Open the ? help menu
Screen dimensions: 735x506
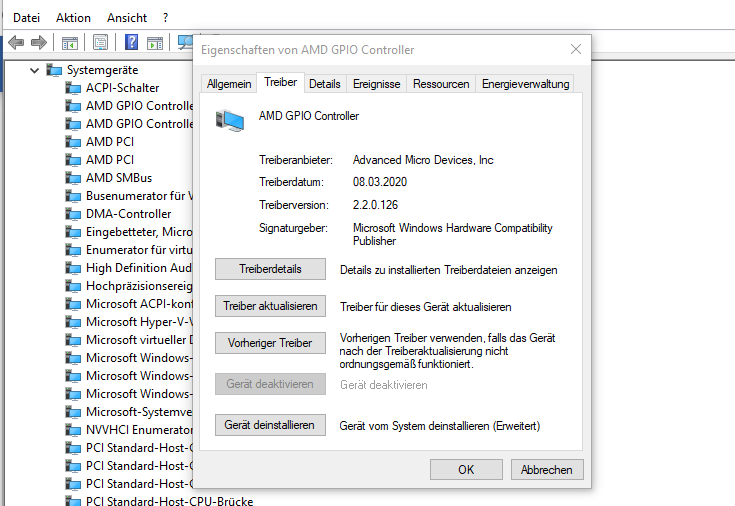[165, 18]
